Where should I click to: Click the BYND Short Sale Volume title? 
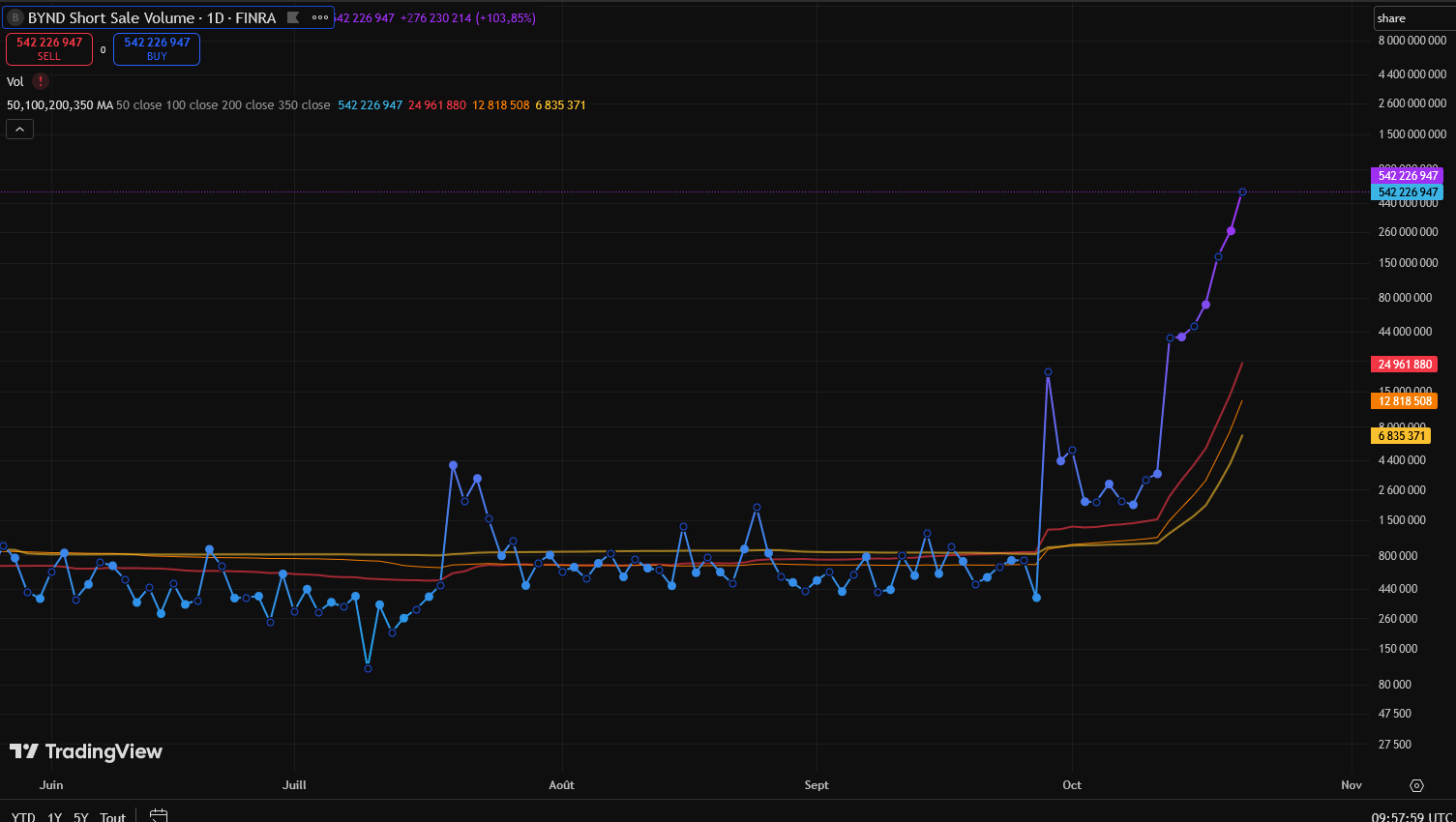pos(152,17)
